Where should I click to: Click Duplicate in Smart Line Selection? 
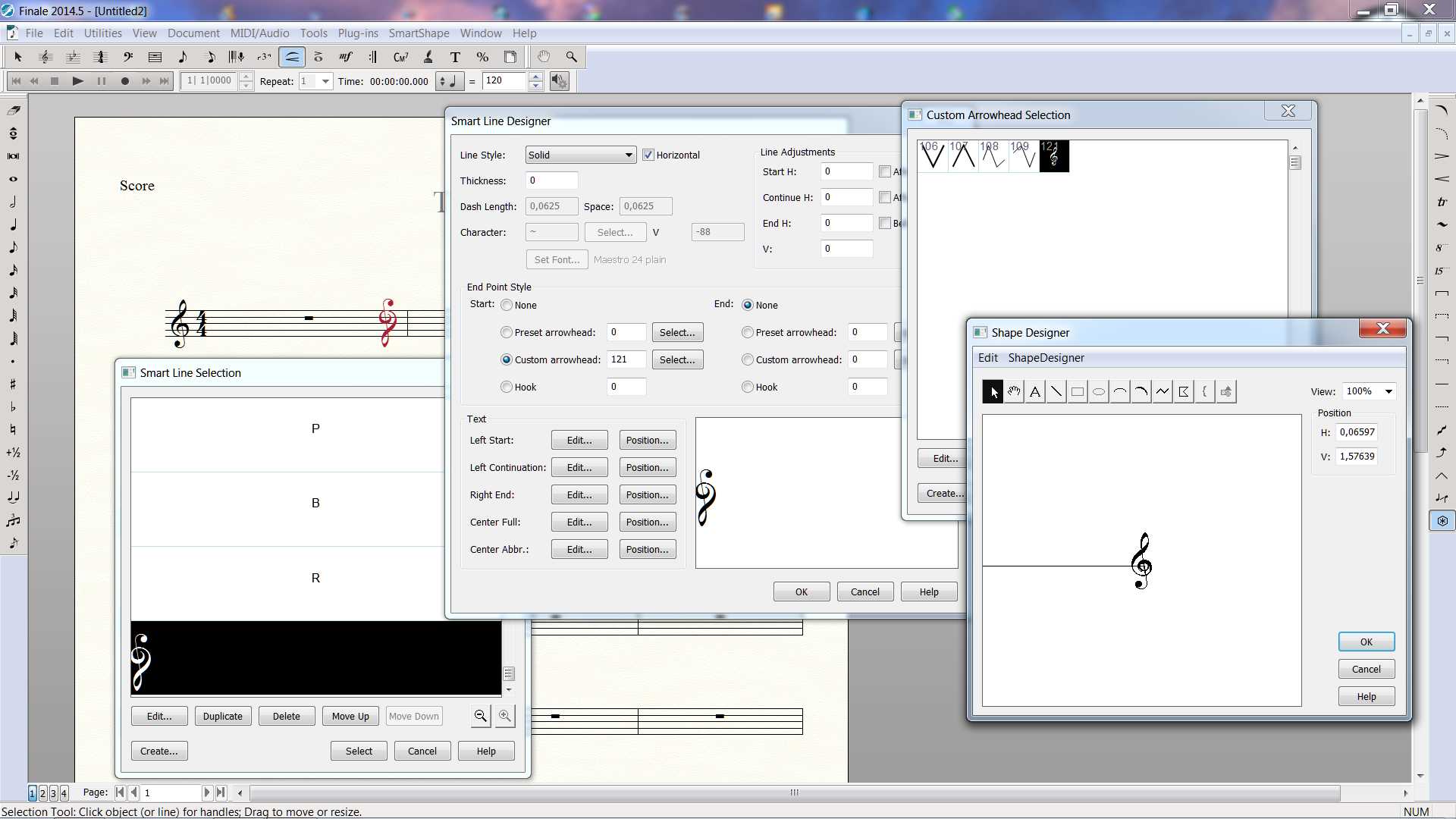(222, 716)
